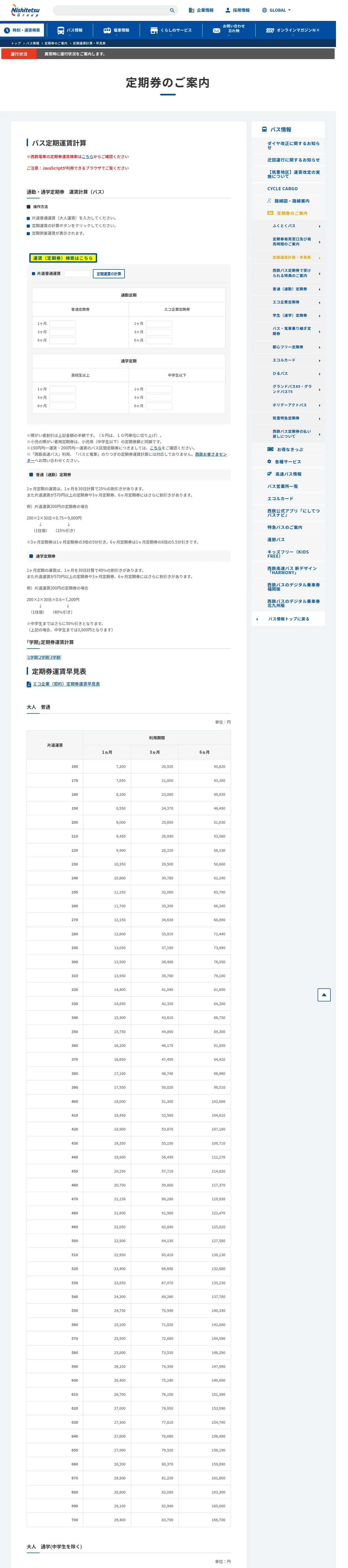Click the エコ企業定期券 6ヶ月 result field
This screenshot has width=348, height=1568.
[x=159, y=340]
